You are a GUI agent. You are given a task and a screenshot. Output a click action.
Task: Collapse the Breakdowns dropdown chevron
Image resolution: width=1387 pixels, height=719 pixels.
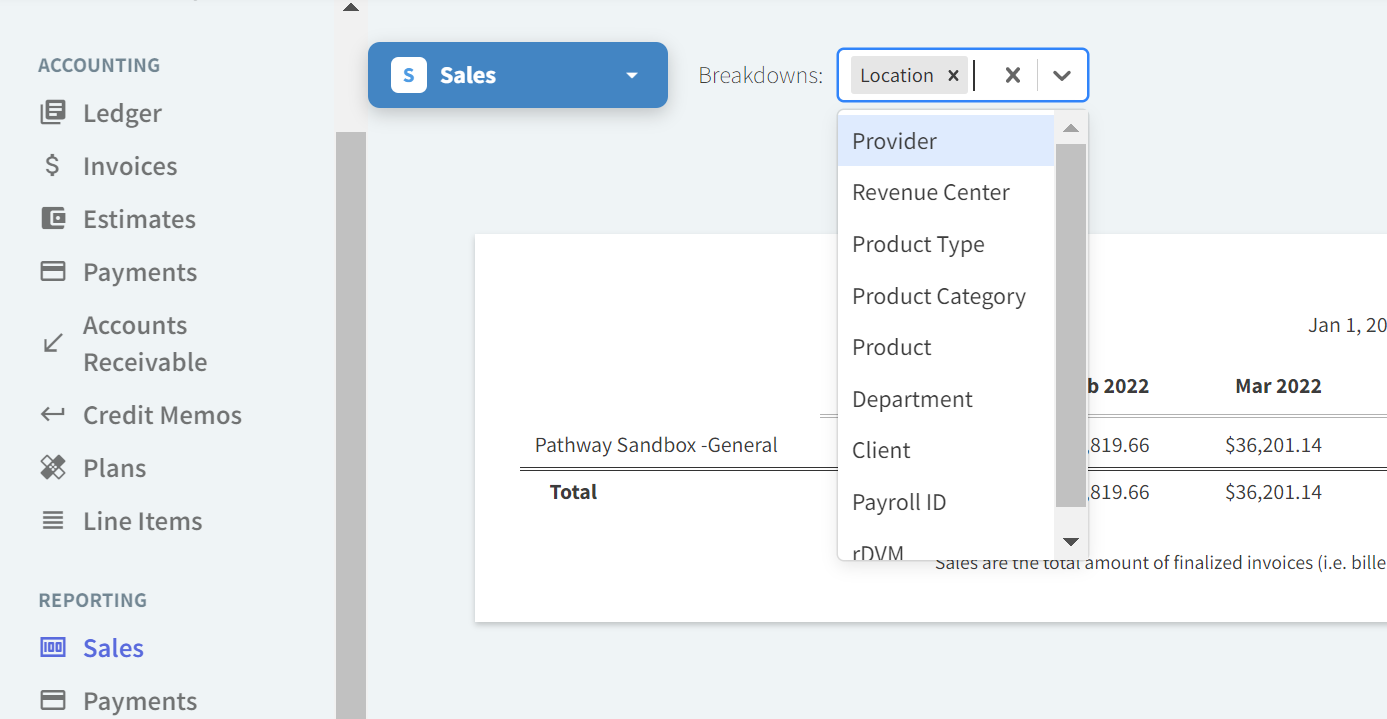(x=1062, y=76)
